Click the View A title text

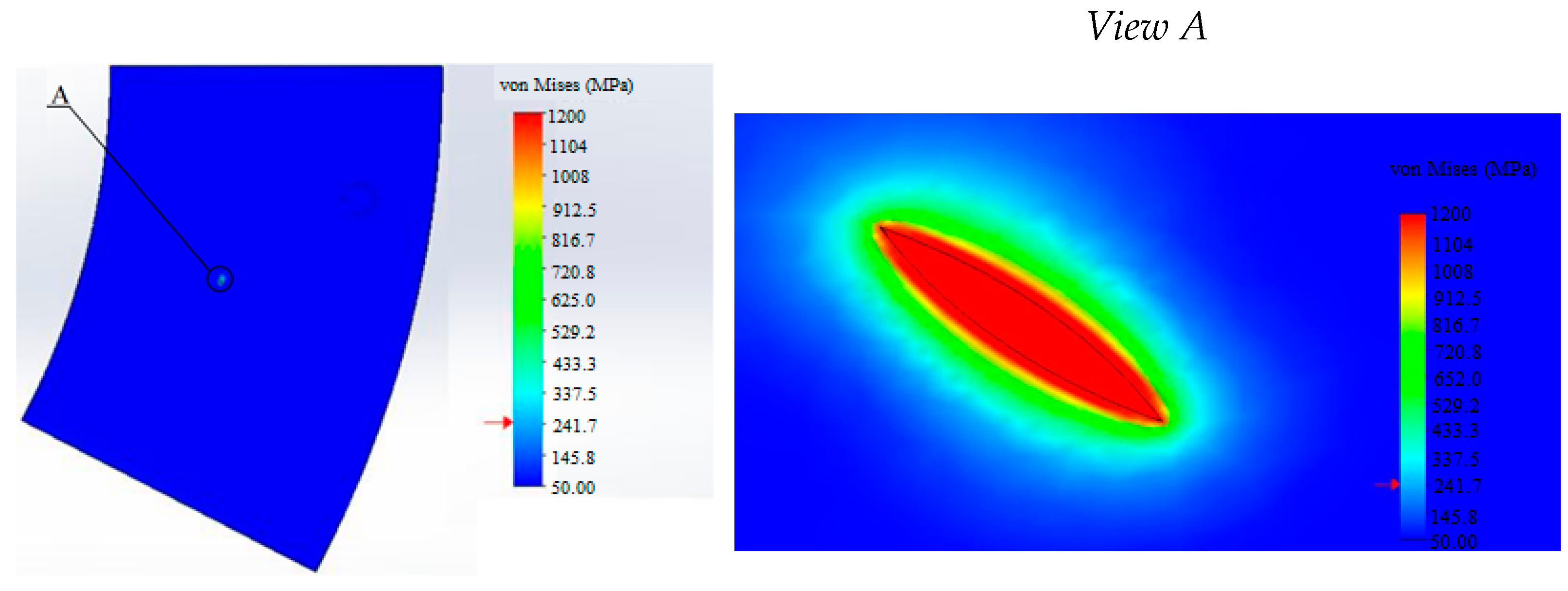click(x=1146, y=27)
